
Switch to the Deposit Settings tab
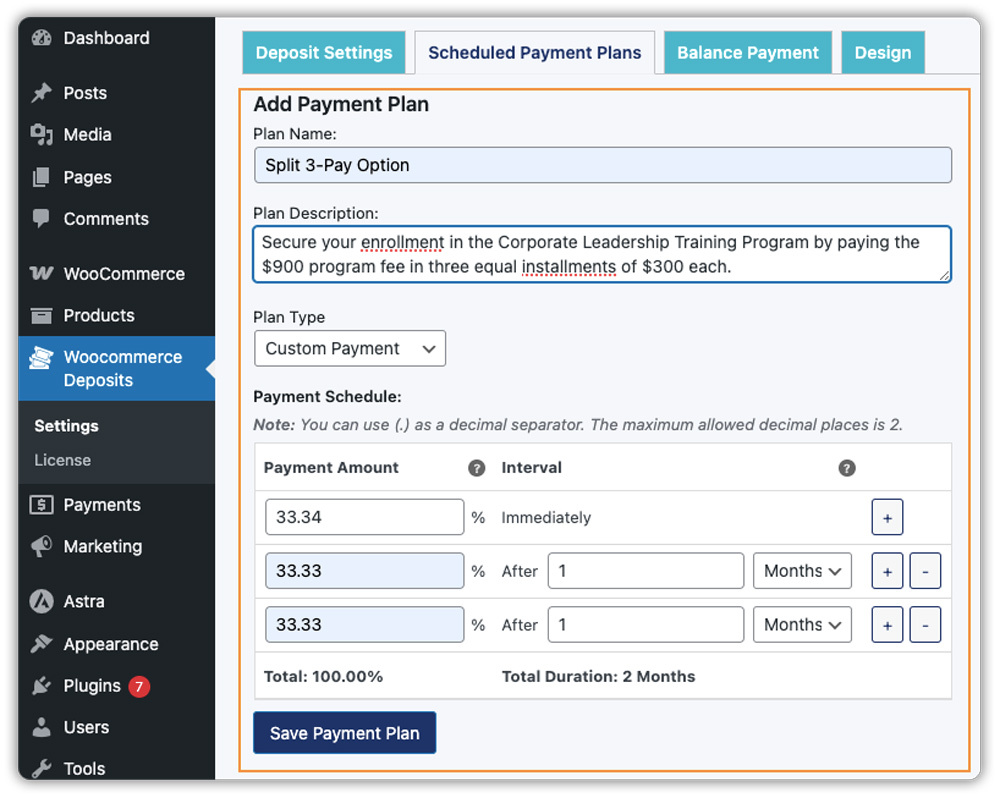323,52
